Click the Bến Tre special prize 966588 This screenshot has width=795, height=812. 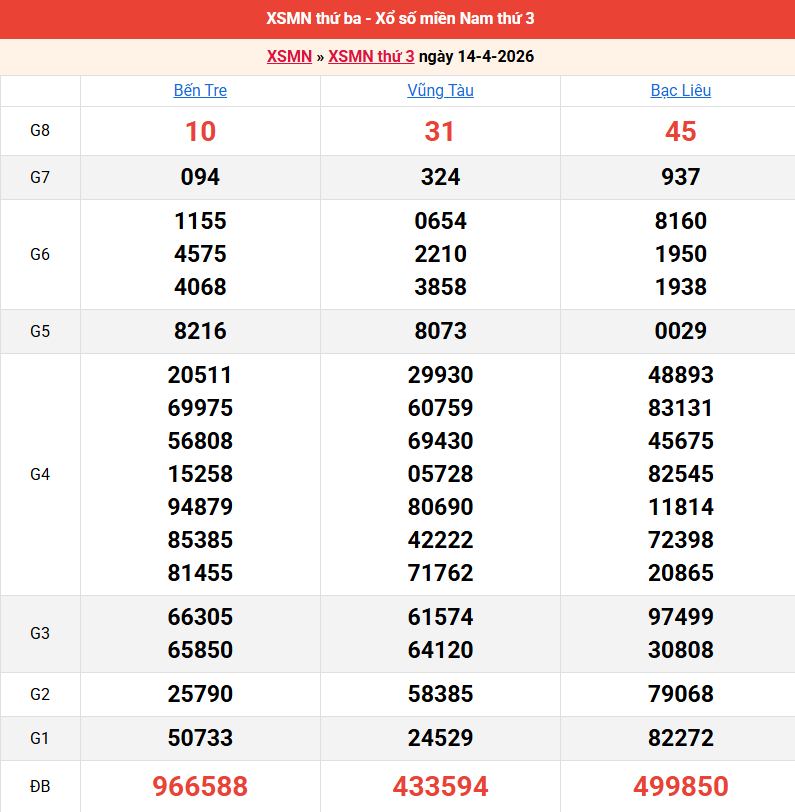(x=200, y=786)
